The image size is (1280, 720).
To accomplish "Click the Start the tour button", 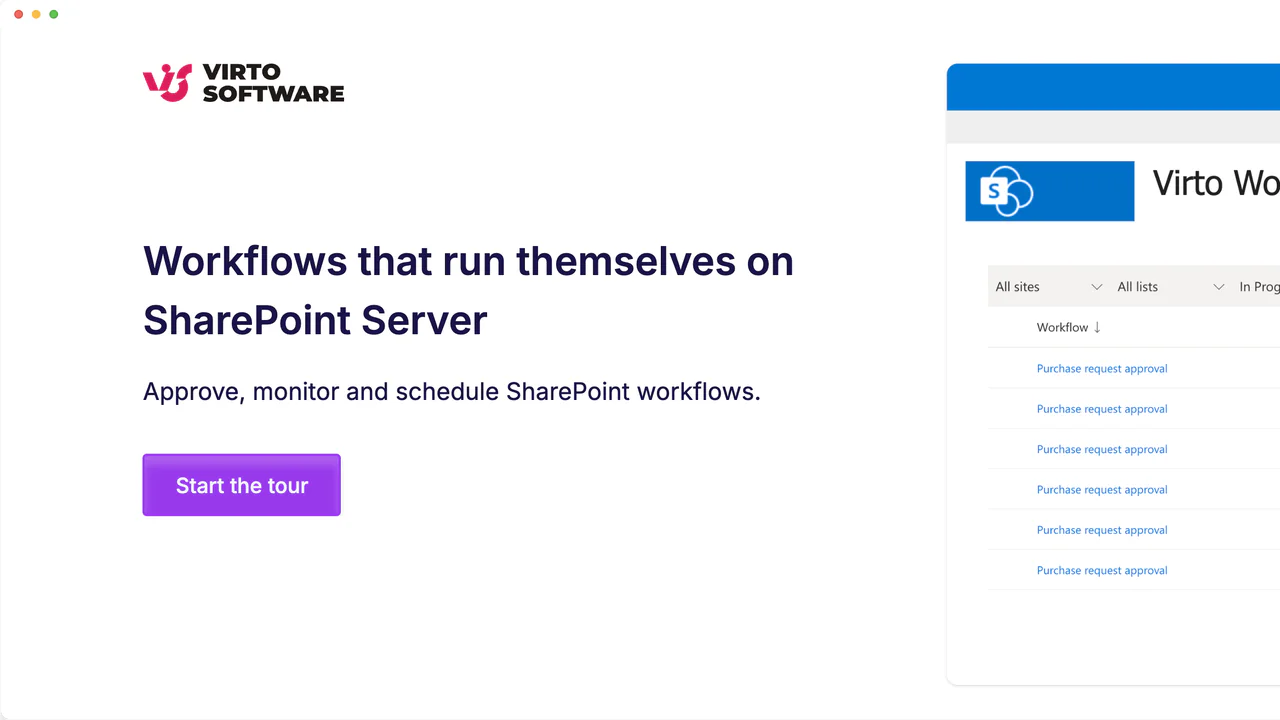I will tap(241, 485).
